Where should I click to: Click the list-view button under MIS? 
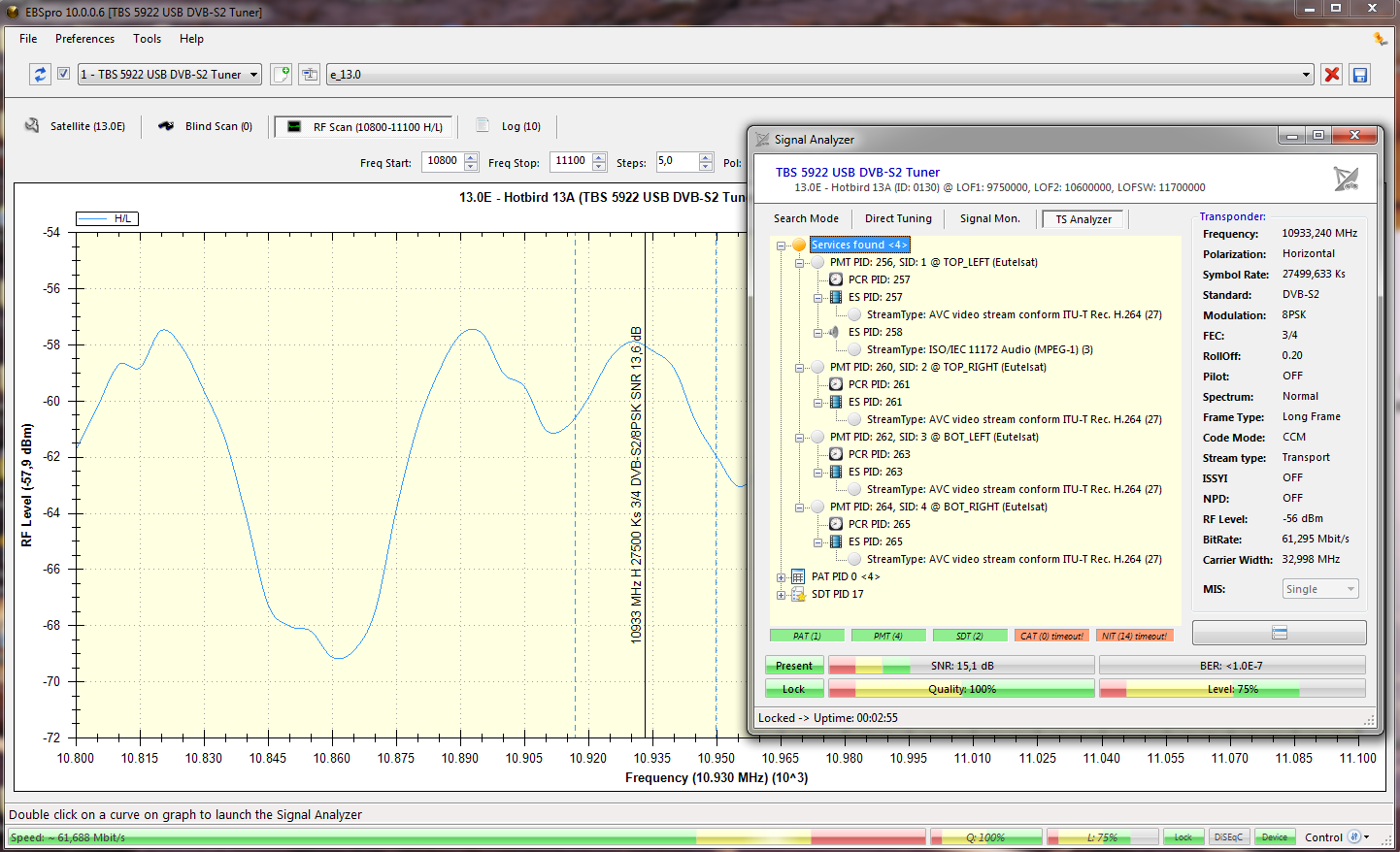(1279, 633)
